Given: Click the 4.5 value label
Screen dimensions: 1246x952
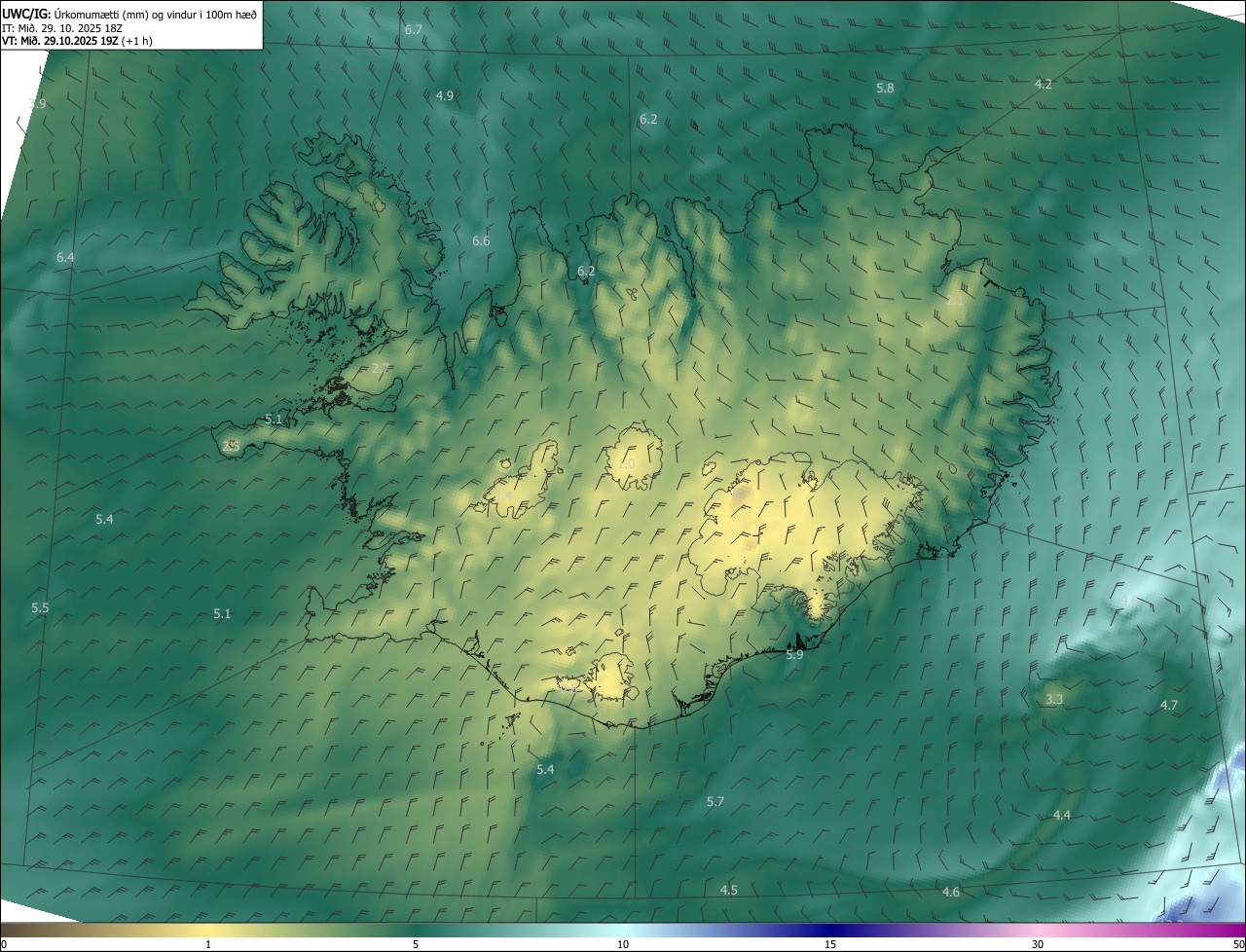Looking at the screenshot, I should click(x=729, y=890).
